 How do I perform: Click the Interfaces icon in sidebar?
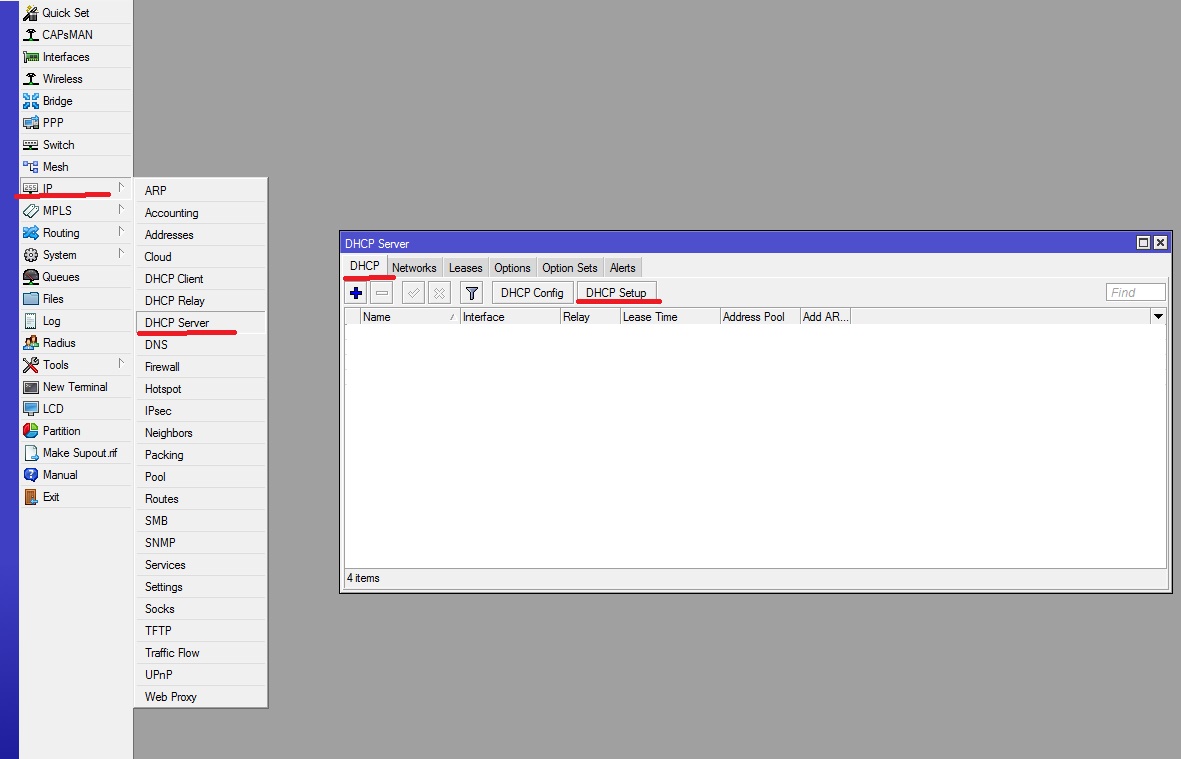31,56
